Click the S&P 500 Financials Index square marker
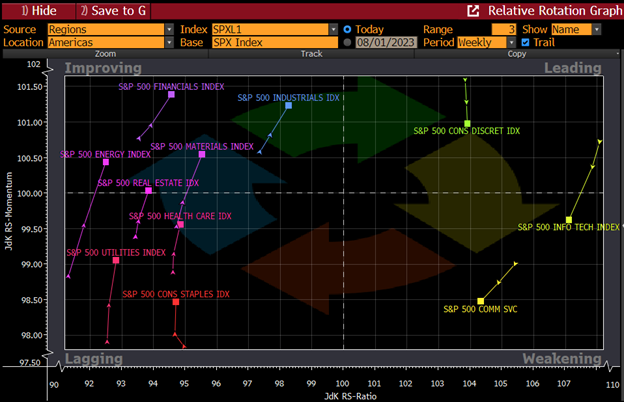 (x=172, y=94)
